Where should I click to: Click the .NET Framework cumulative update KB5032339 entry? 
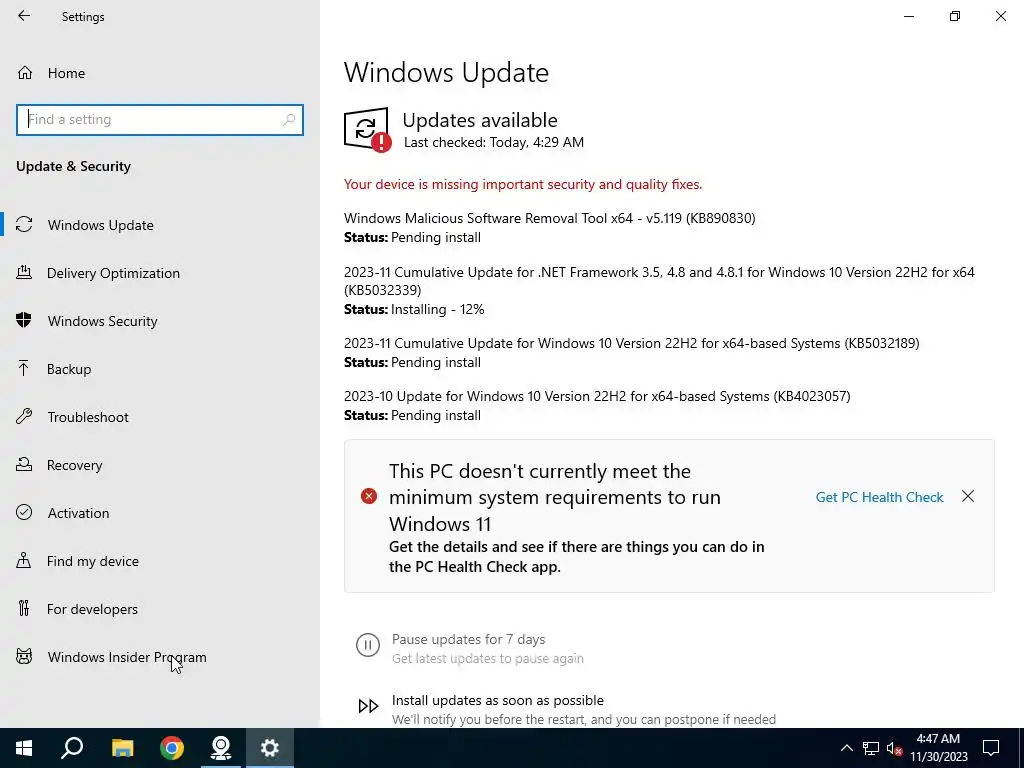click(x=660, y=281)
